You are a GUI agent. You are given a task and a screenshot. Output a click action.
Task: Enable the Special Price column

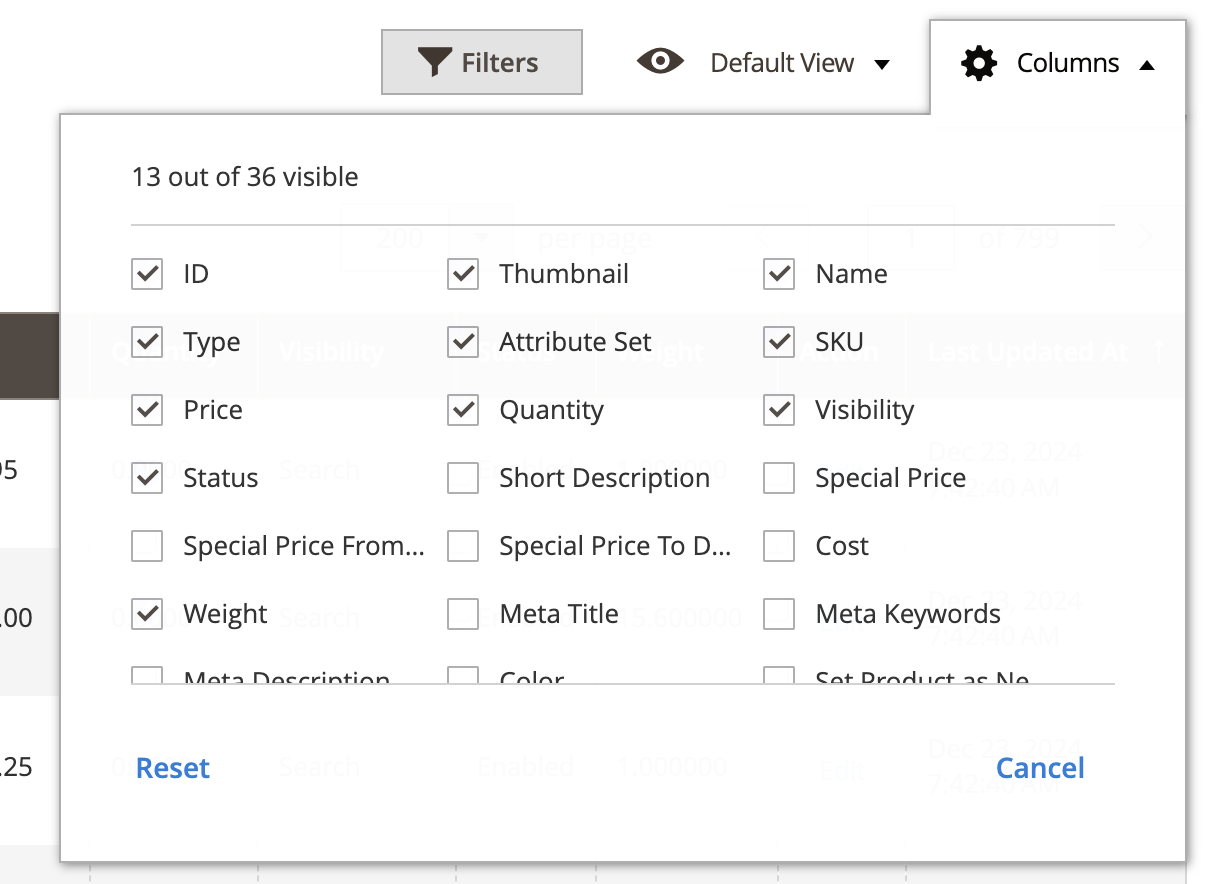[x=779, y=477]
